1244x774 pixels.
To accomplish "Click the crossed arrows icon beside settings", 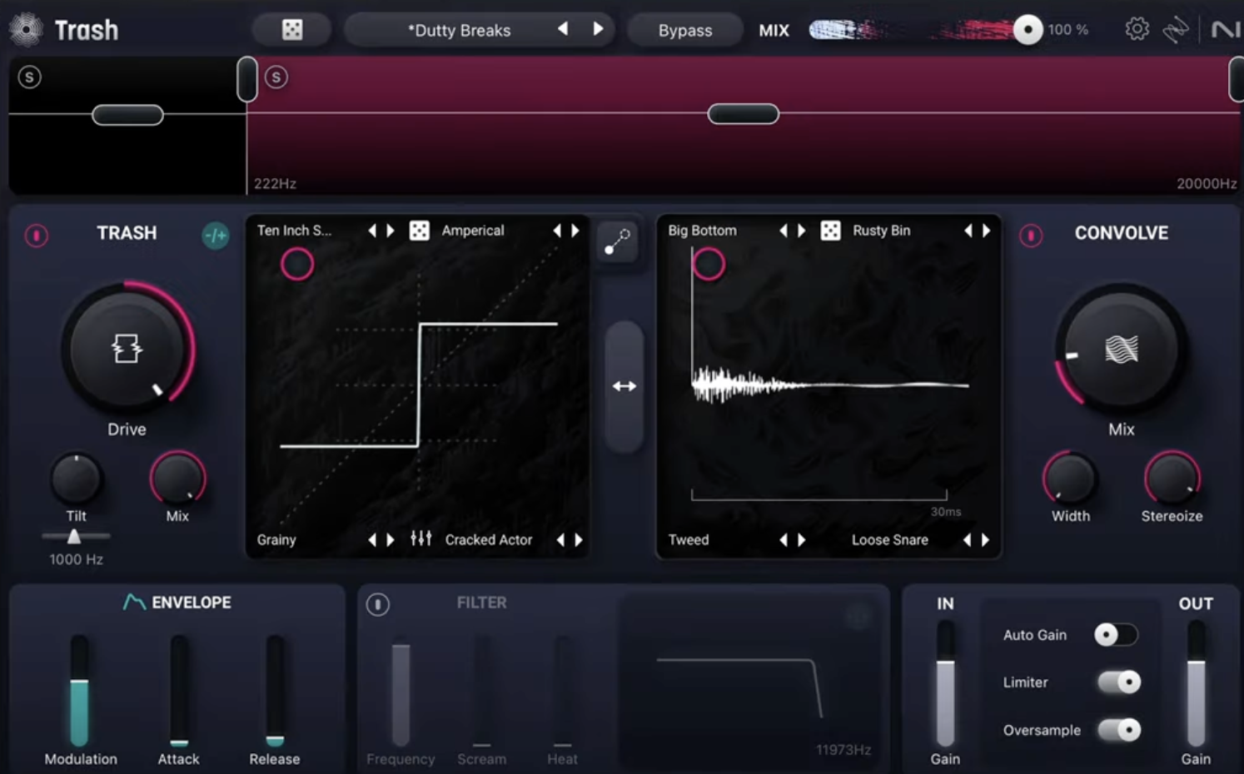I will tap(1176, 30).
